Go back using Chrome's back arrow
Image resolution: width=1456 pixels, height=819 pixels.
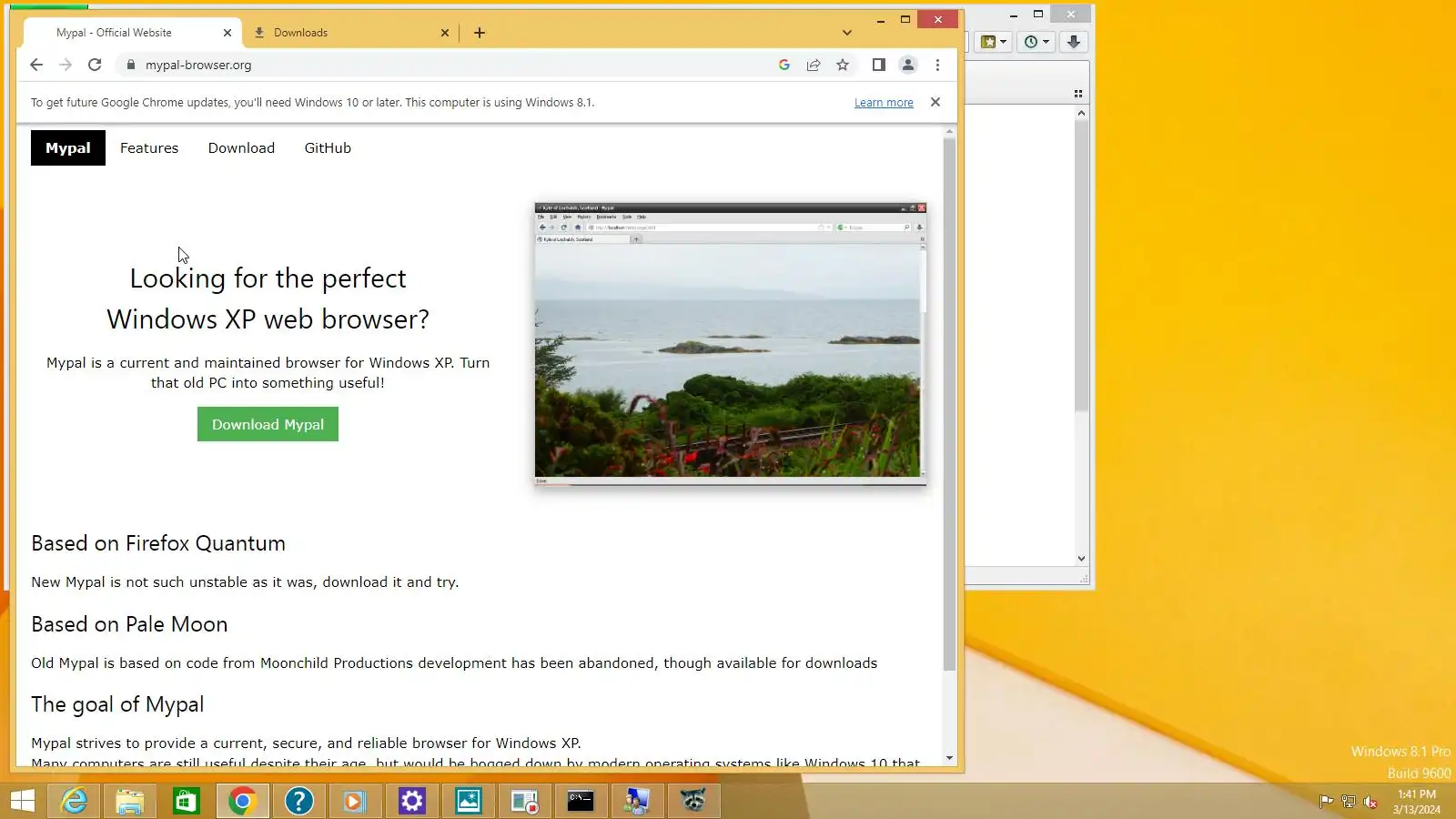36,65
